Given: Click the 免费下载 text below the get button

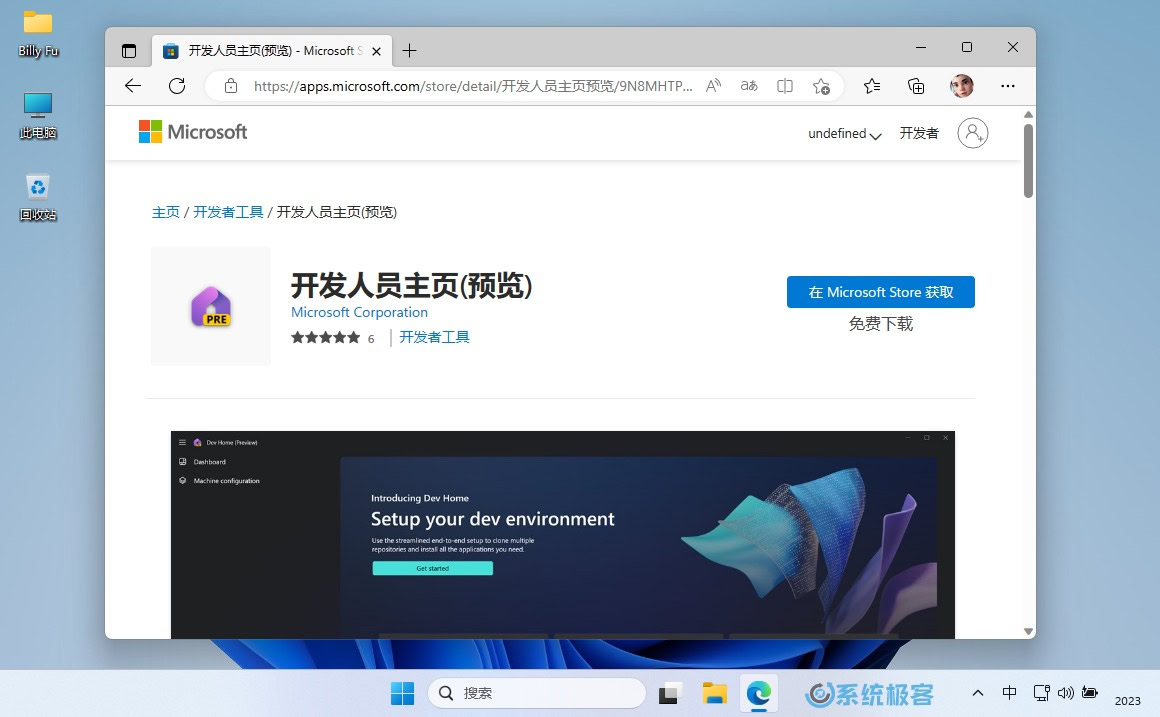Looking at the screenshot, I should tap(880, 324).
